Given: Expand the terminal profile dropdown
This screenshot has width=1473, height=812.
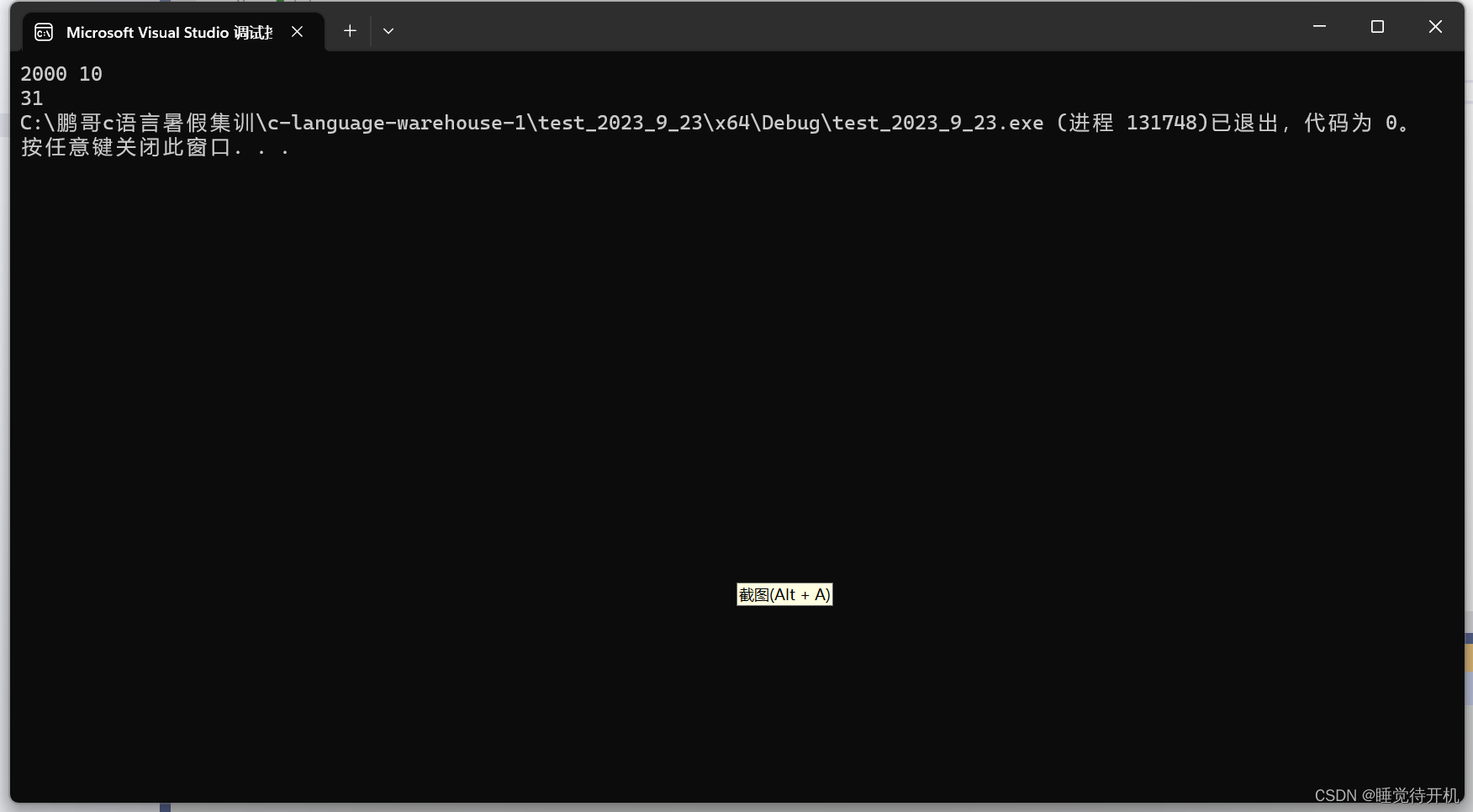Looking at the screenshot, I should pyautogui.click(x=388, y=31).
